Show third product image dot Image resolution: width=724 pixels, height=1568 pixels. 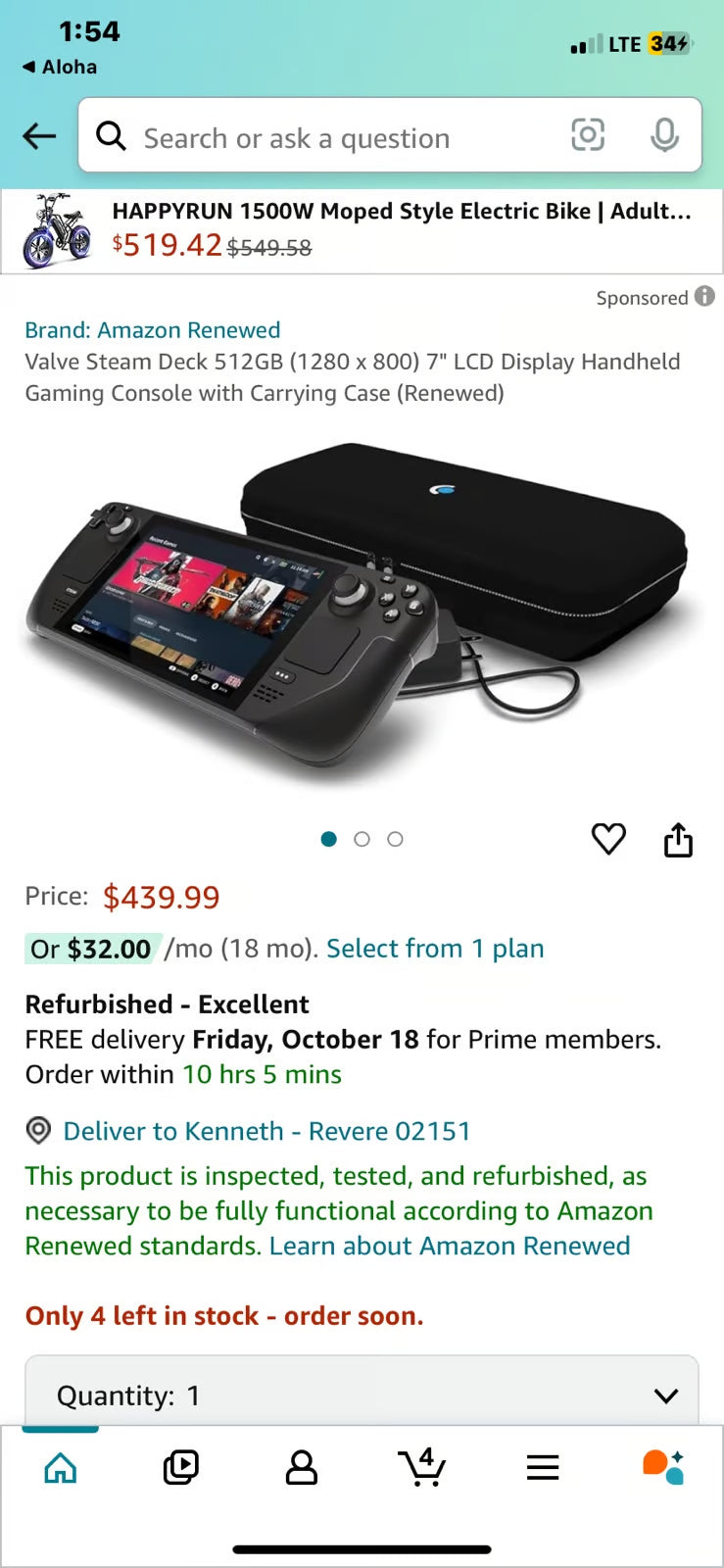click(395, 839)
